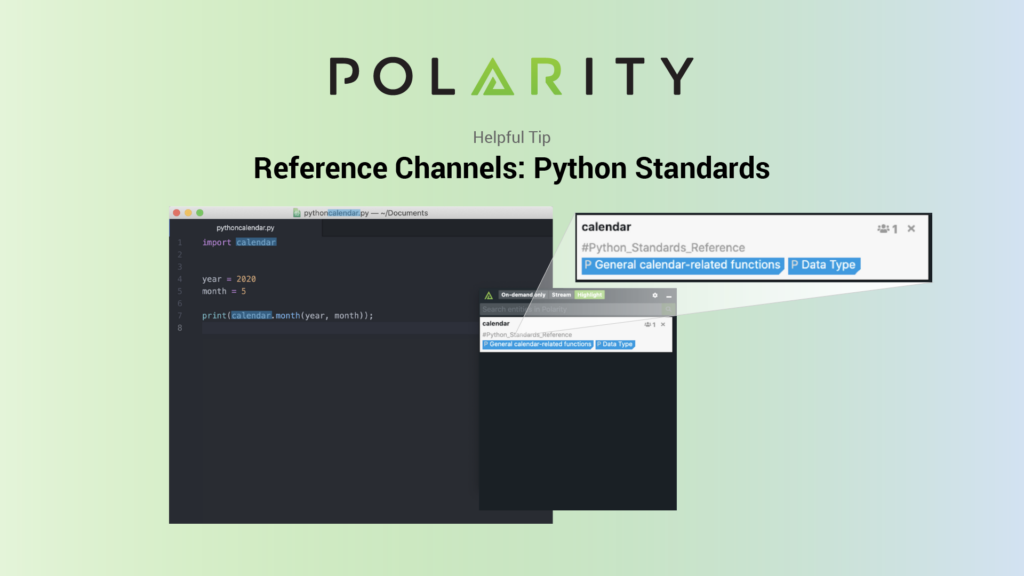Click the Polarity triangle logo icon

[x=488, y=294]
